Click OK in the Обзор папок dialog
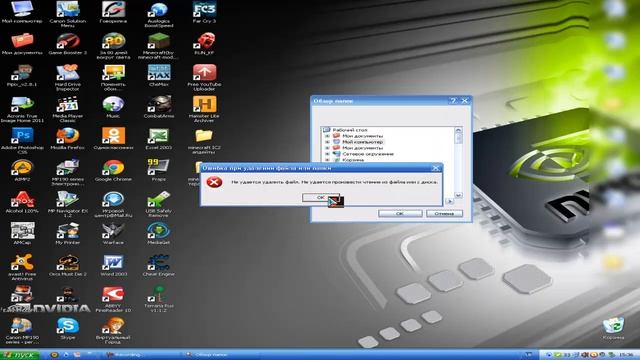 click(x=400, y=213)
